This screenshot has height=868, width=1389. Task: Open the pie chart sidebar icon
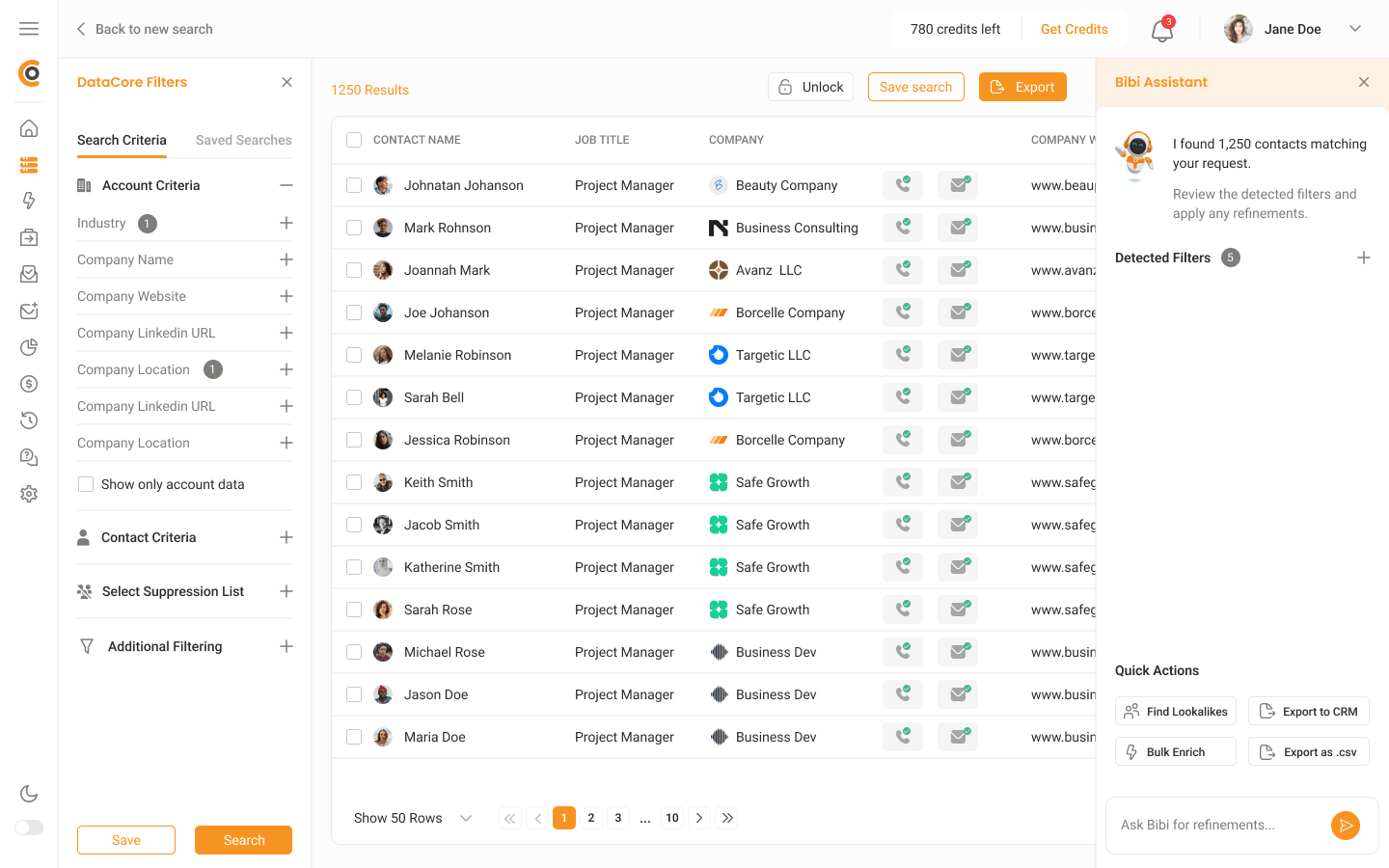[x=29, y=347]
